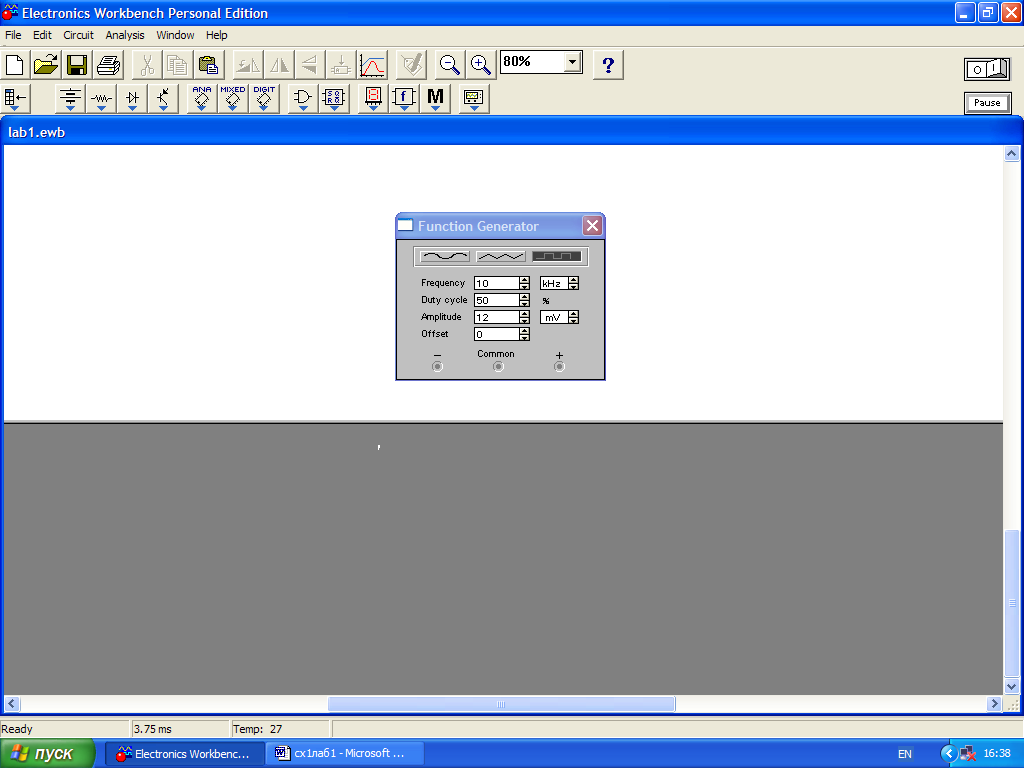This screenshot has width=1024, height=768.
Task: Rotate the selected component icon
Action: 248,65
